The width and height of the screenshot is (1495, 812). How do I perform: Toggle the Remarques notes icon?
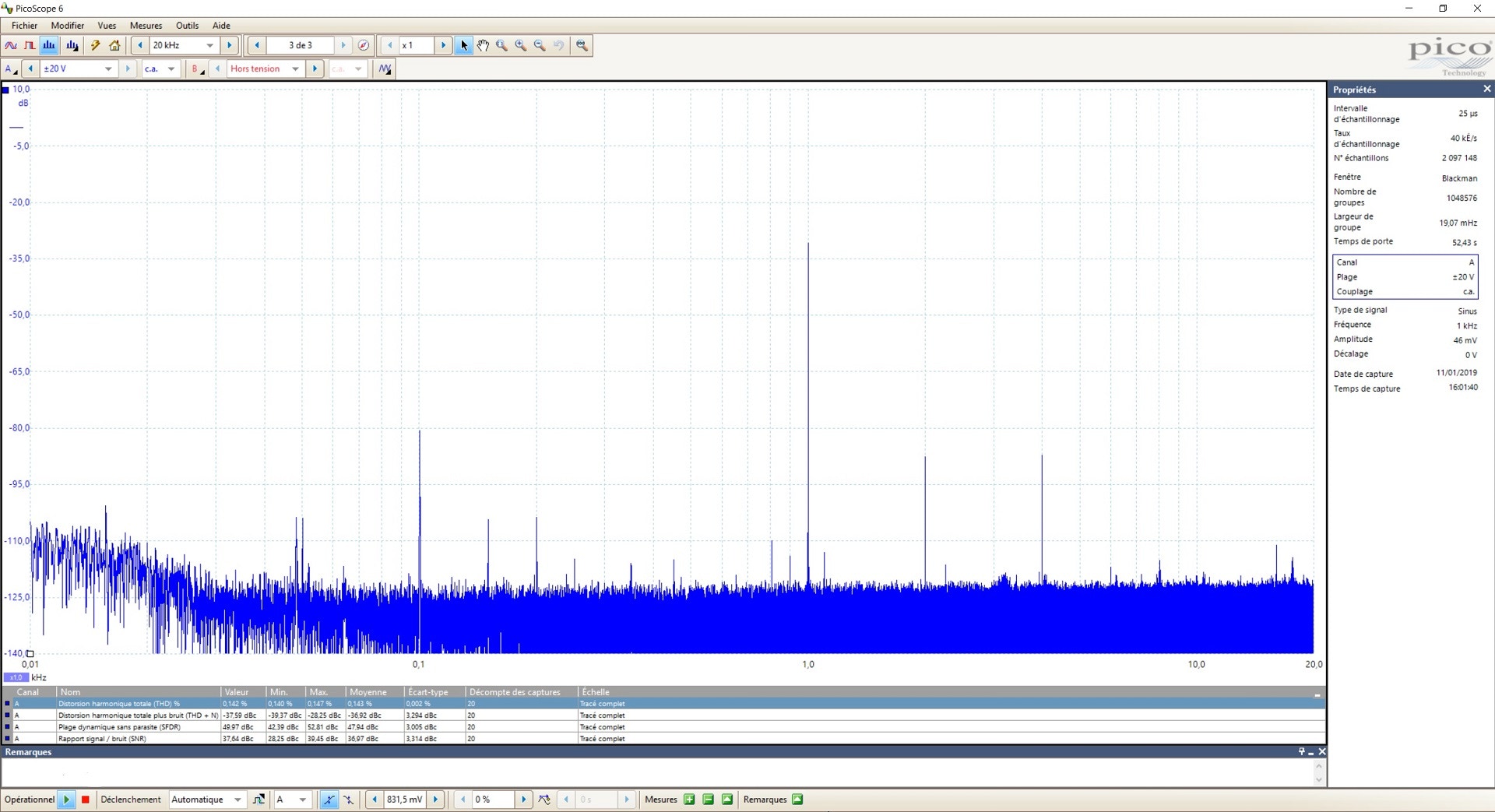(x=797, y=800)
